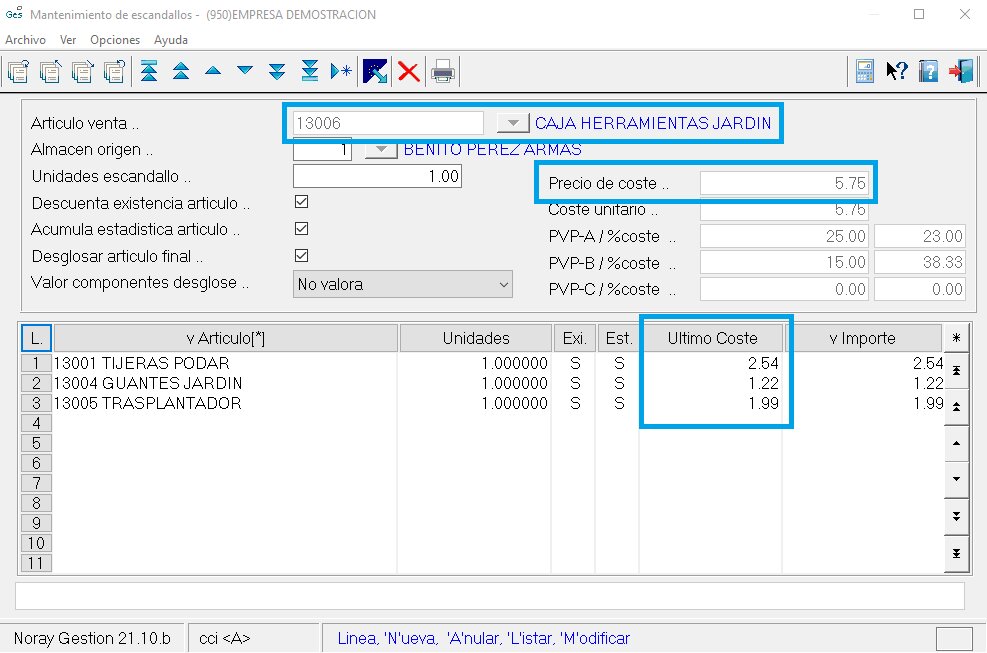Move to the previous record with the single up arrow
The image size is (987, 653).
tap(213, 71)
